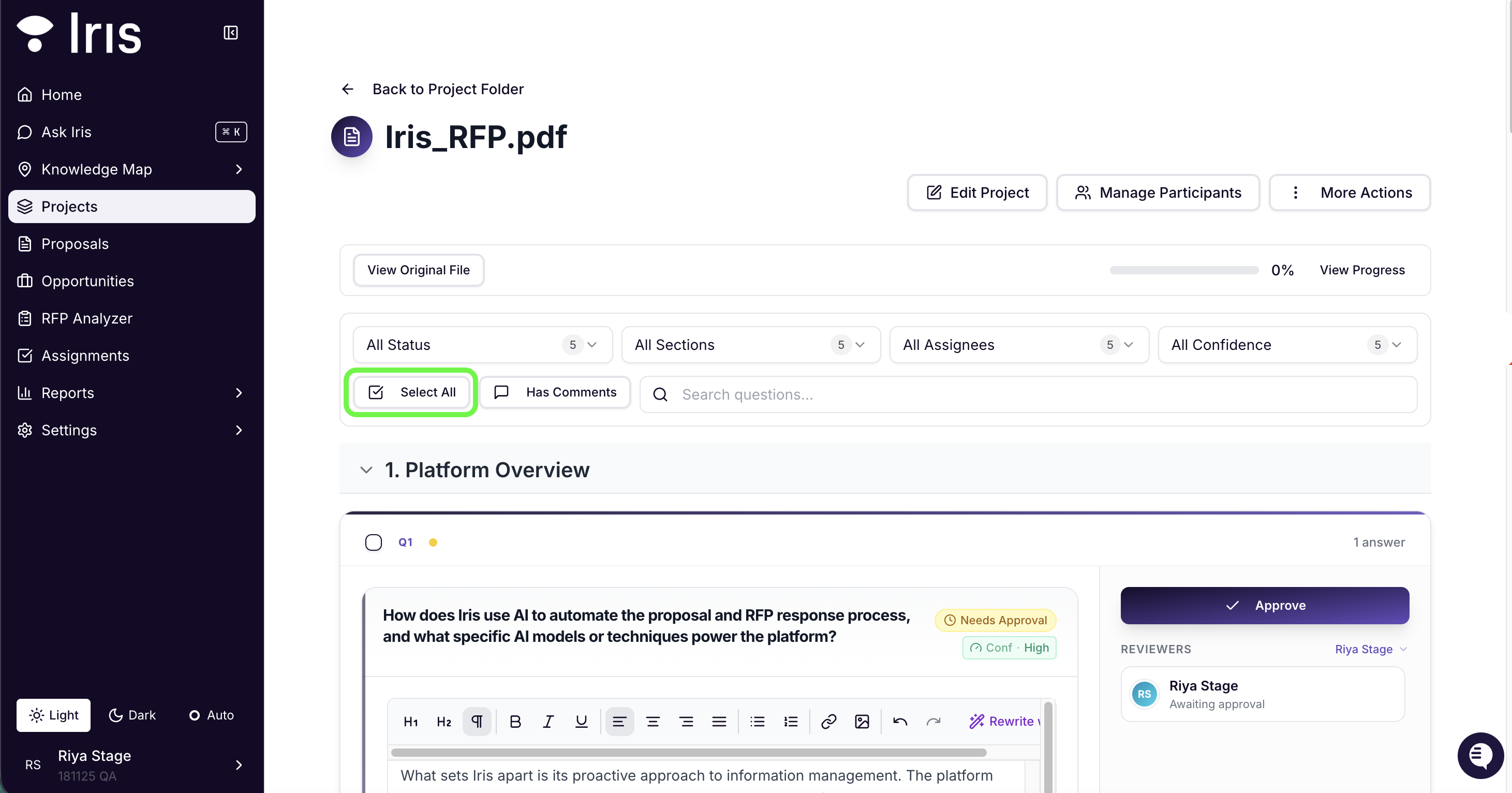
Task: Expand the Settings submenu
Action: [x=239, y=430]
